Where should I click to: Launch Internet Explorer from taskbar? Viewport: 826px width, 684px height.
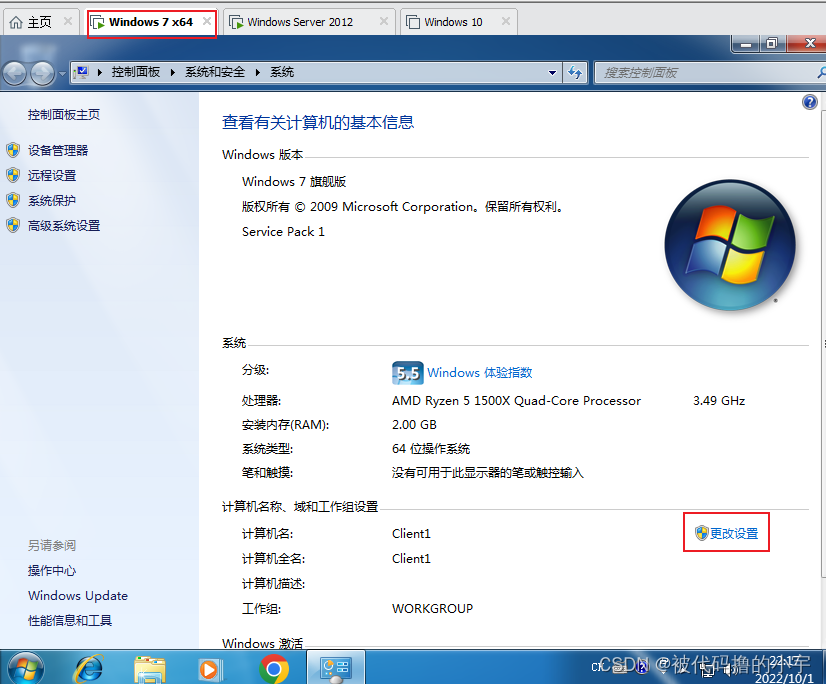(x=88, y=669)
